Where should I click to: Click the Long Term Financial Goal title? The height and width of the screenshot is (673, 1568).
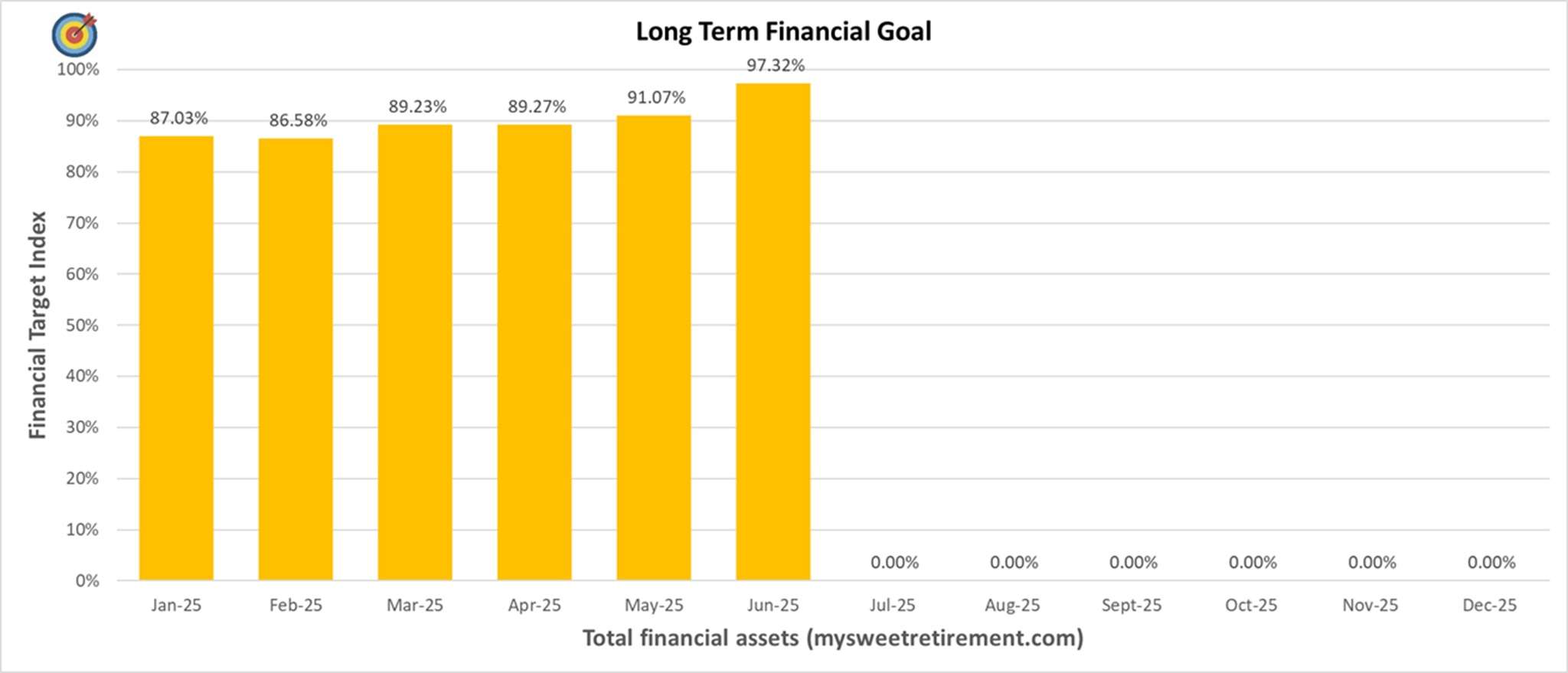point(783,31)
